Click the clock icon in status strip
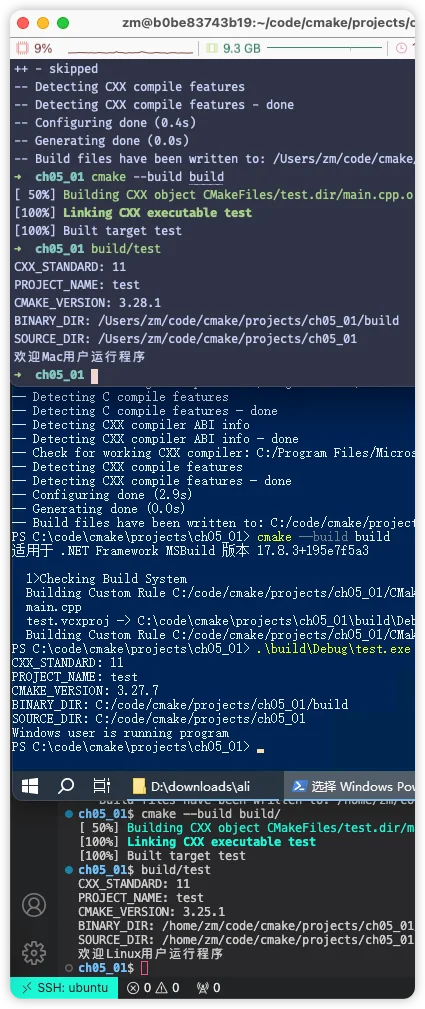The image size is (425, 1009). tap(402, 48)
